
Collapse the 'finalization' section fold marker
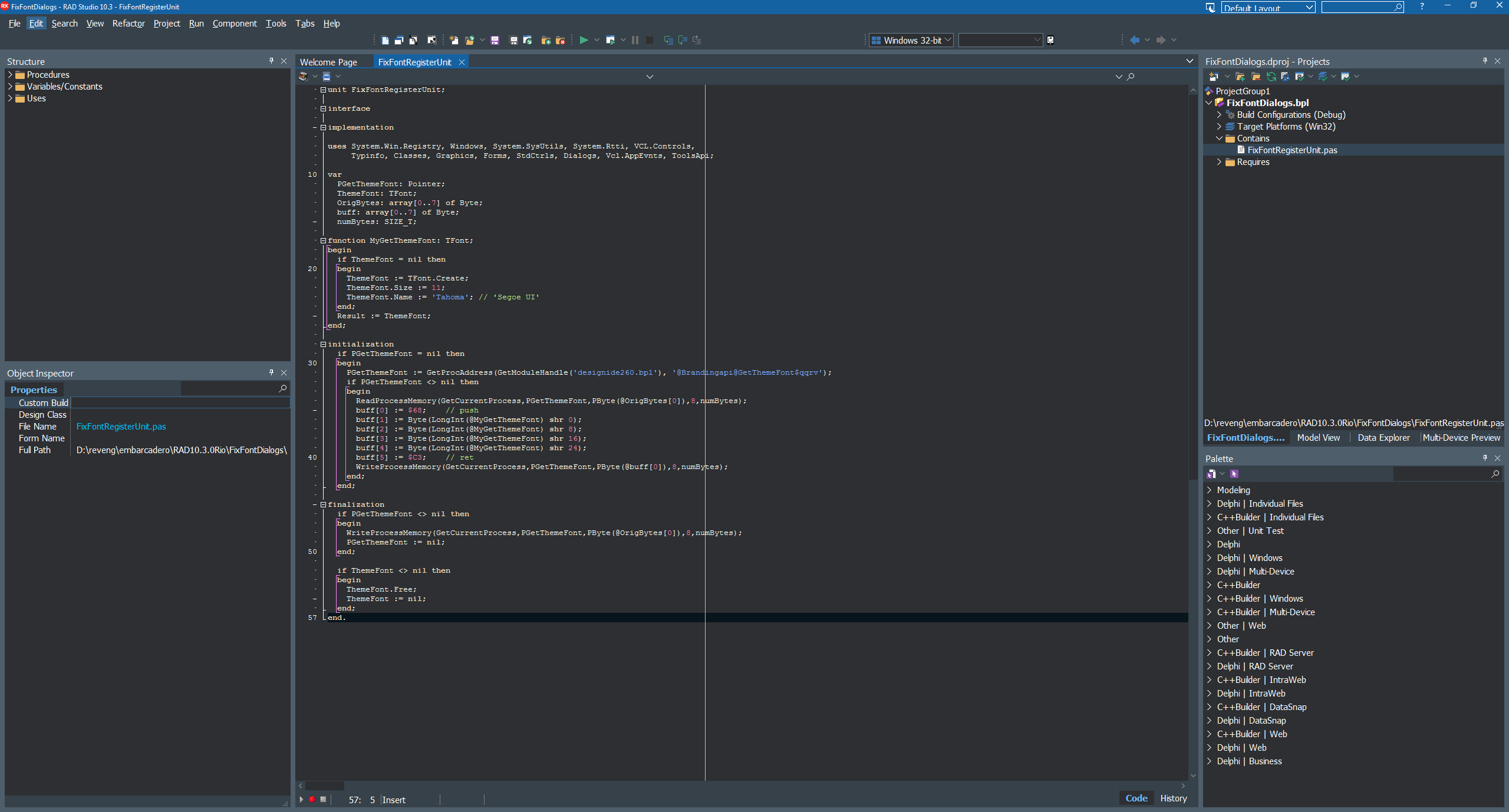point(323,504)
